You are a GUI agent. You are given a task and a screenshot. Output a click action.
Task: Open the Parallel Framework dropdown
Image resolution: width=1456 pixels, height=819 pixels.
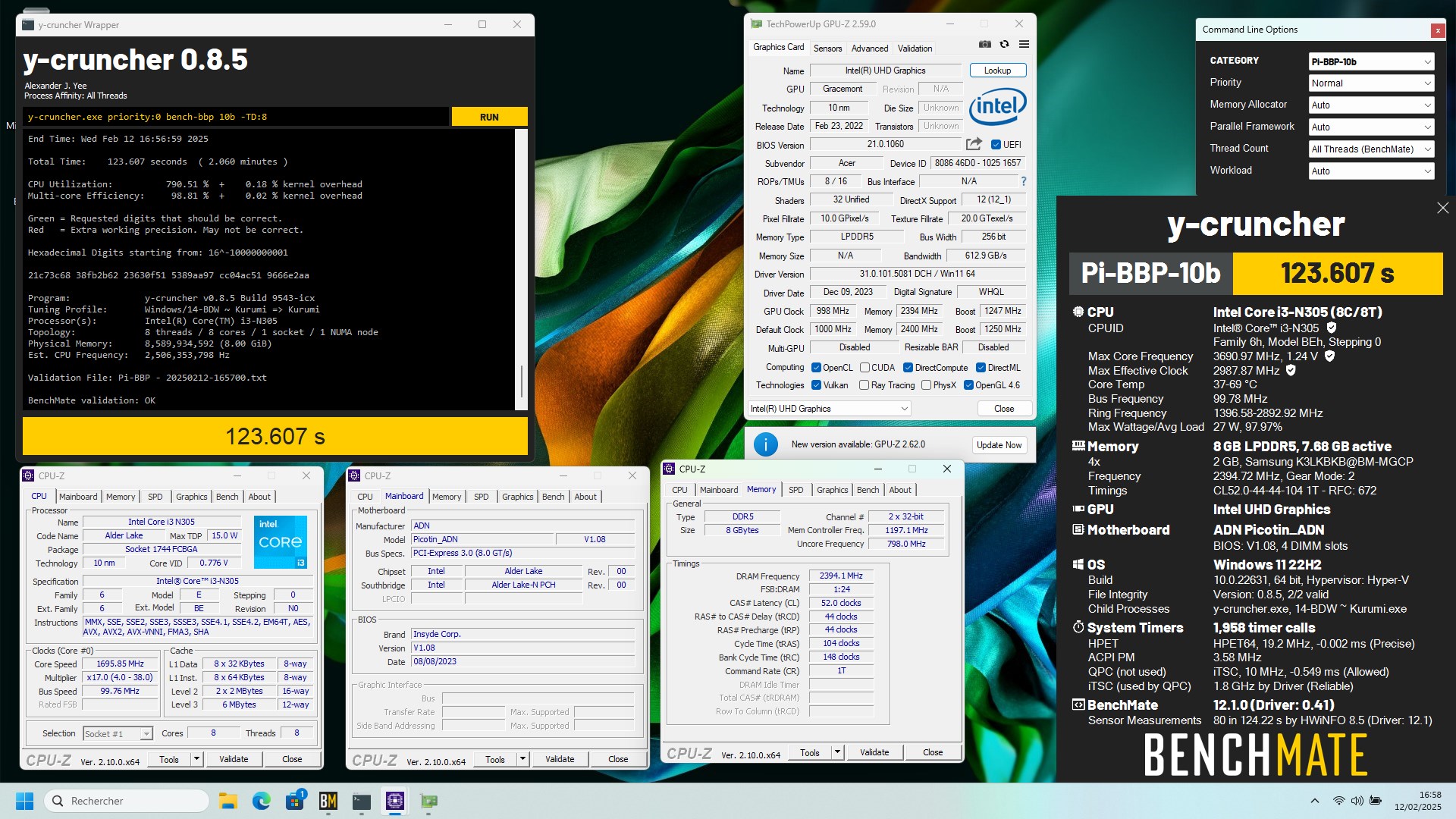click(1371, 127)
